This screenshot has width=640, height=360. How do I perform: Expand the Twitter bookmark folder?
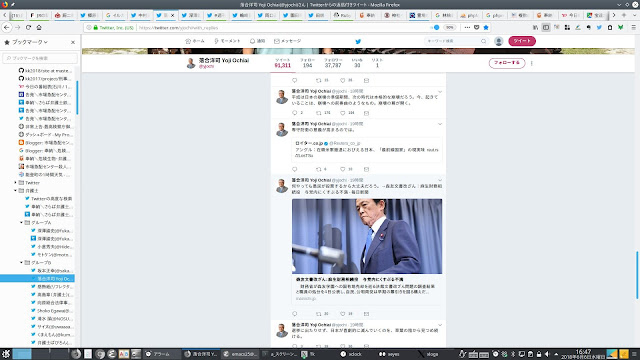click(16, 182)
